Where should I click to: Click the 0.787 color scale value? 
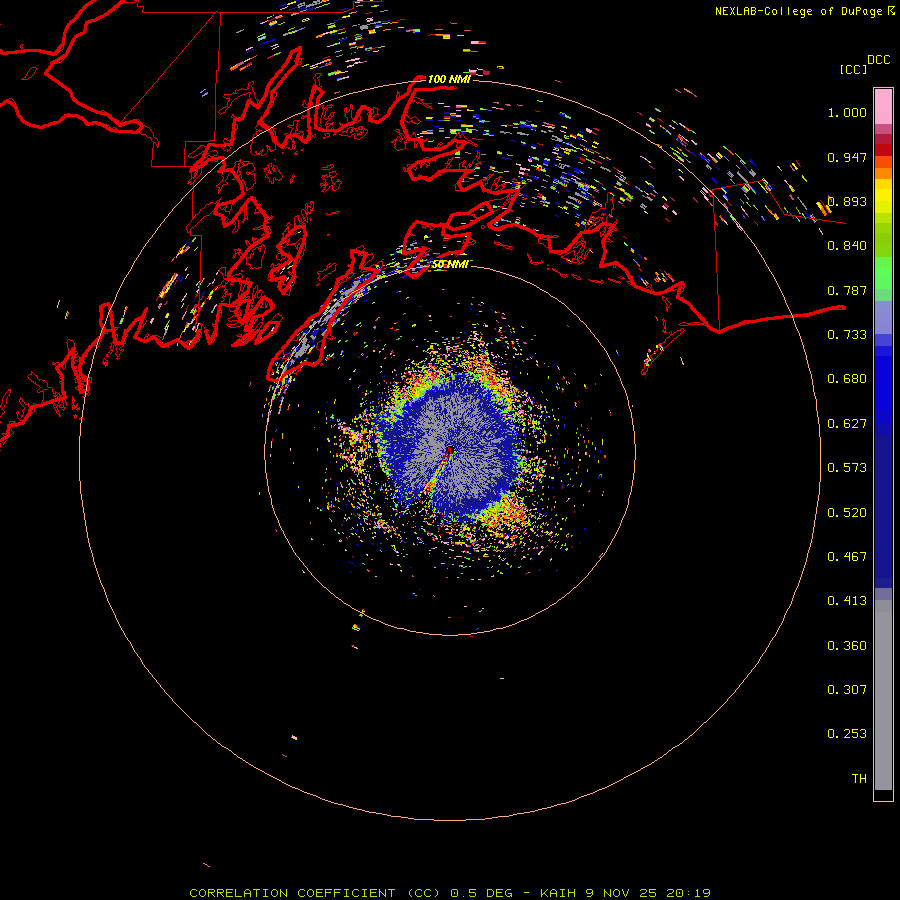[x=847, y=290]
